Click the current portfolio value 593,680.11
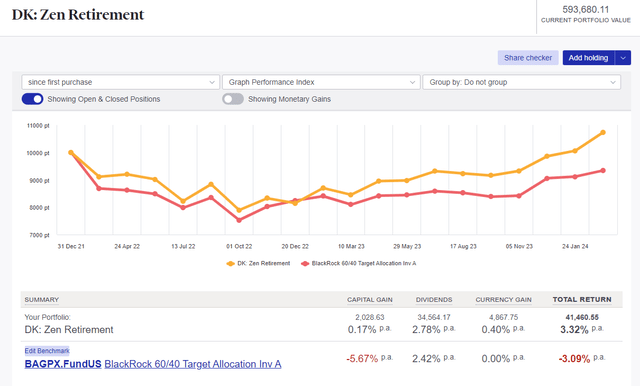This screenshot has height=386, width=640. point(585,9)
